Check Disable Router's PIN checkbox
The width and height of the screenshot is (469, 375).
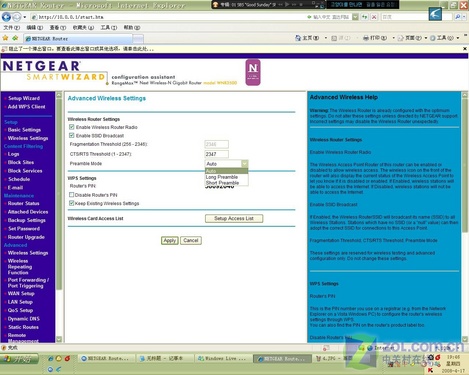click(x=71, y=195)
